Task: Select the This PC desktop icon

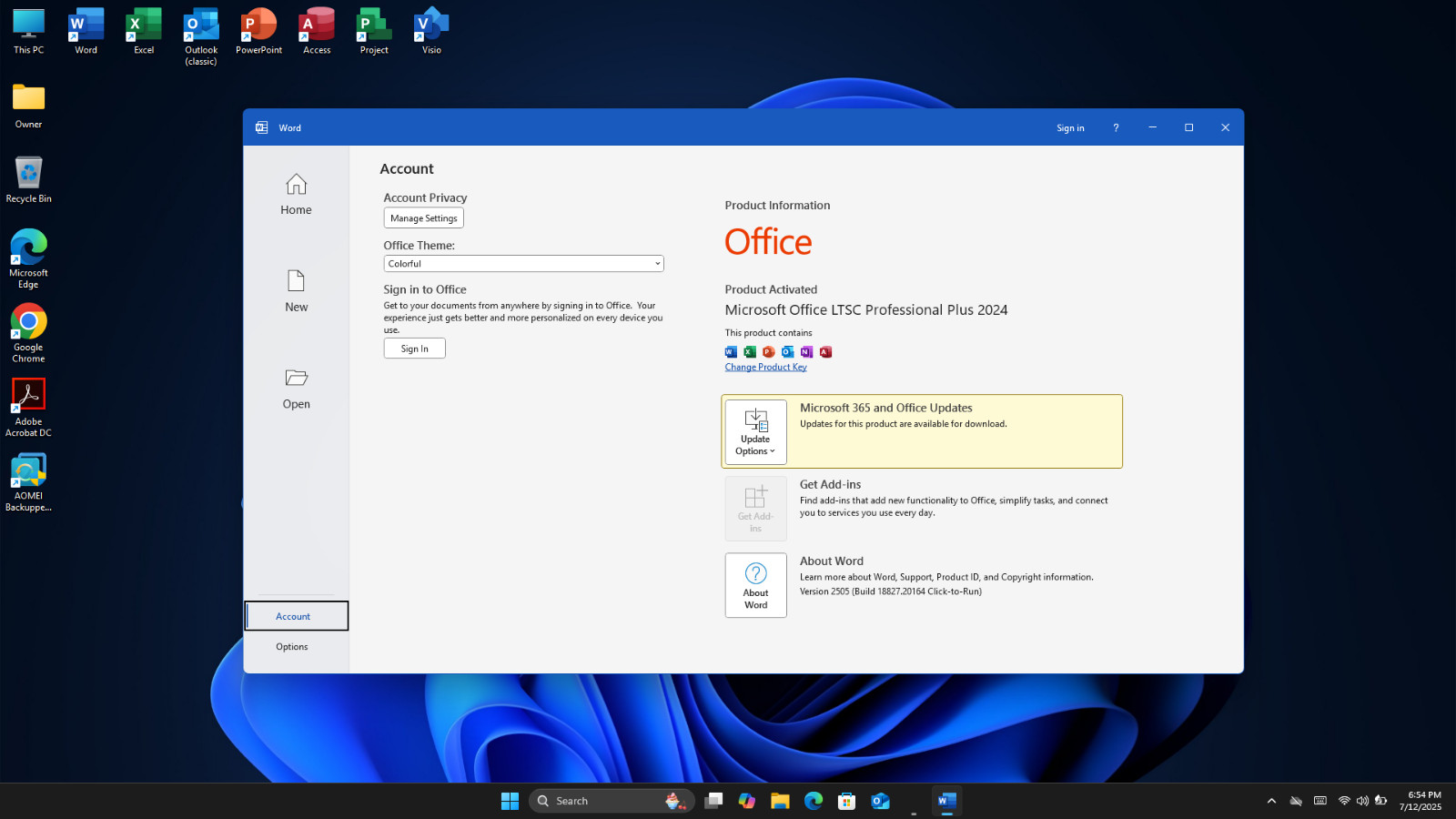Action: click(x=29, y=32)
